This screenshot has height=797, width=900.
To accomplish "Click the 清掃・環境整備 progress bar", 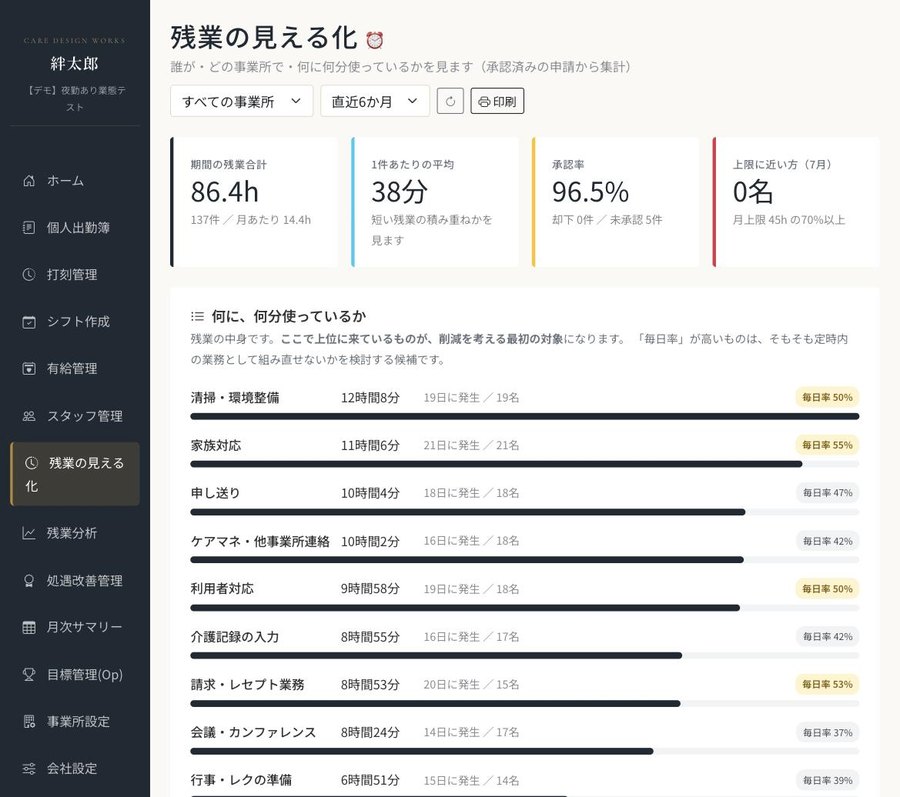I will pyautogui.click(x=525, y=417).
